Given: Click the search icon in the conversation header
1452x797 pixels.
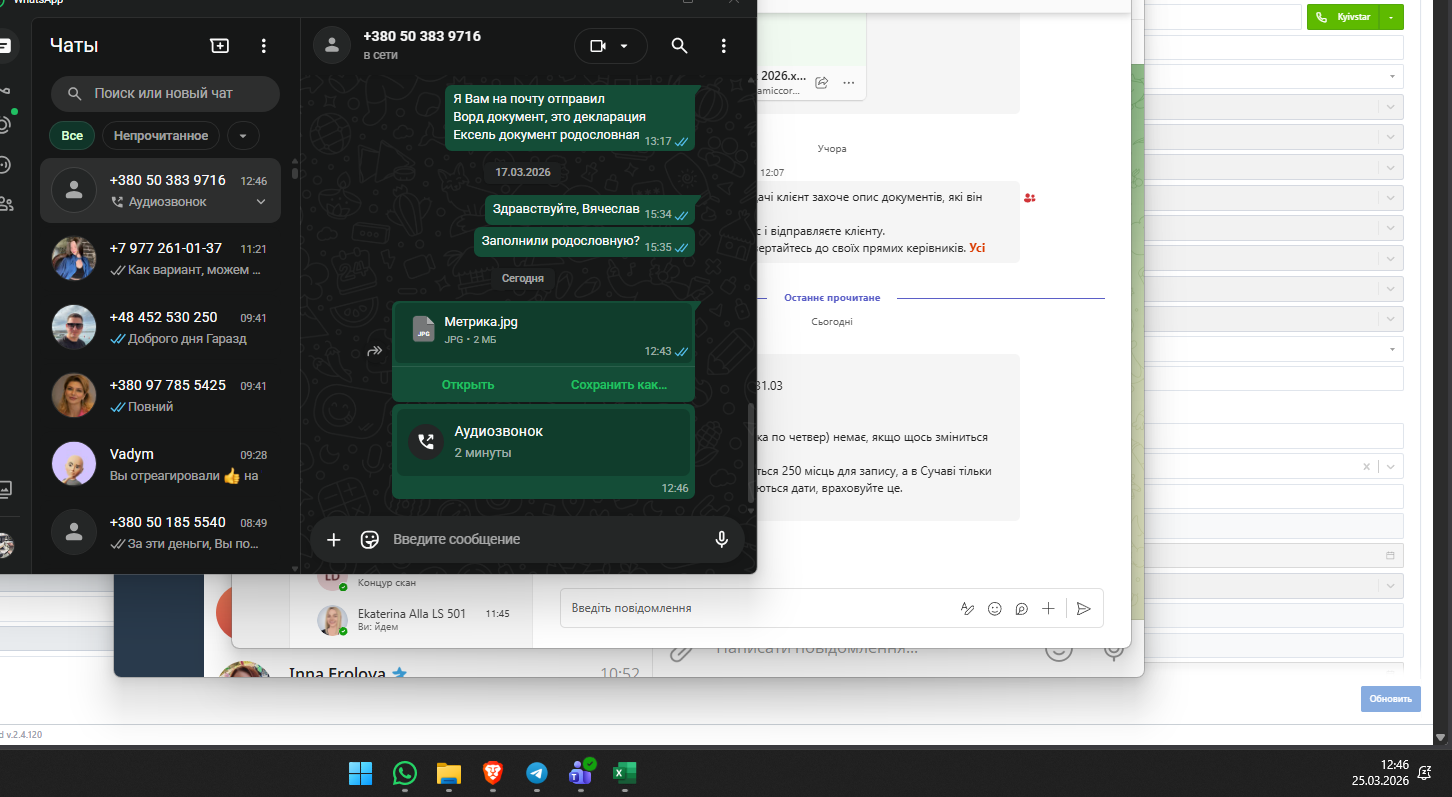Looking at the screenshot, I should (x=679, y=46).
